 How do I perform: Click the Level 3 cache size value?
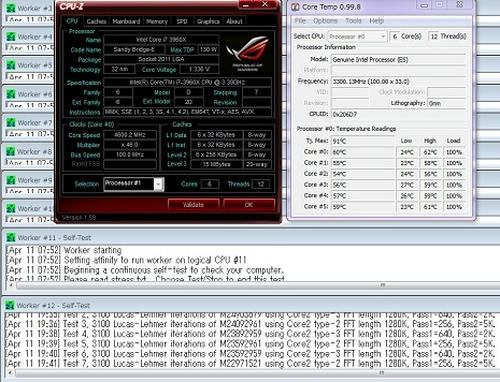217,164
